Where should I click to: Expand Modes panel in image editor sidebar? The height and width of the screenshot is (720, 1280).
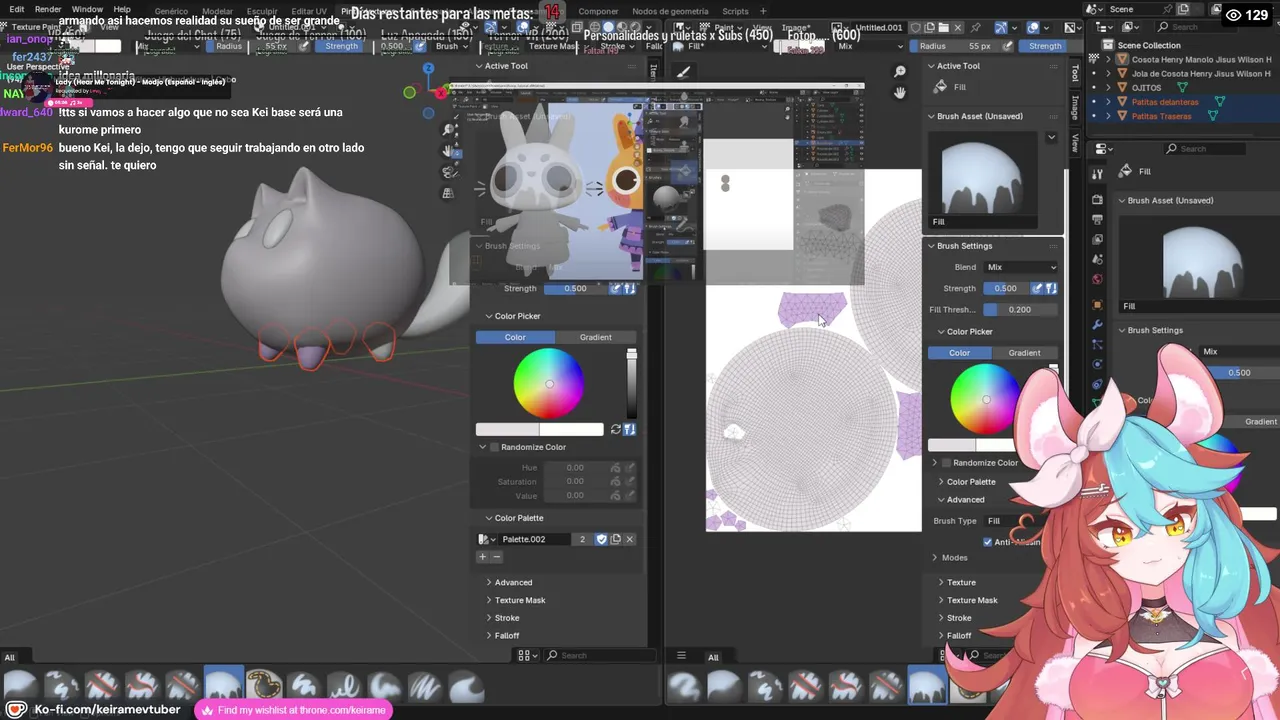pyautogui.click(x=949, y=558)
